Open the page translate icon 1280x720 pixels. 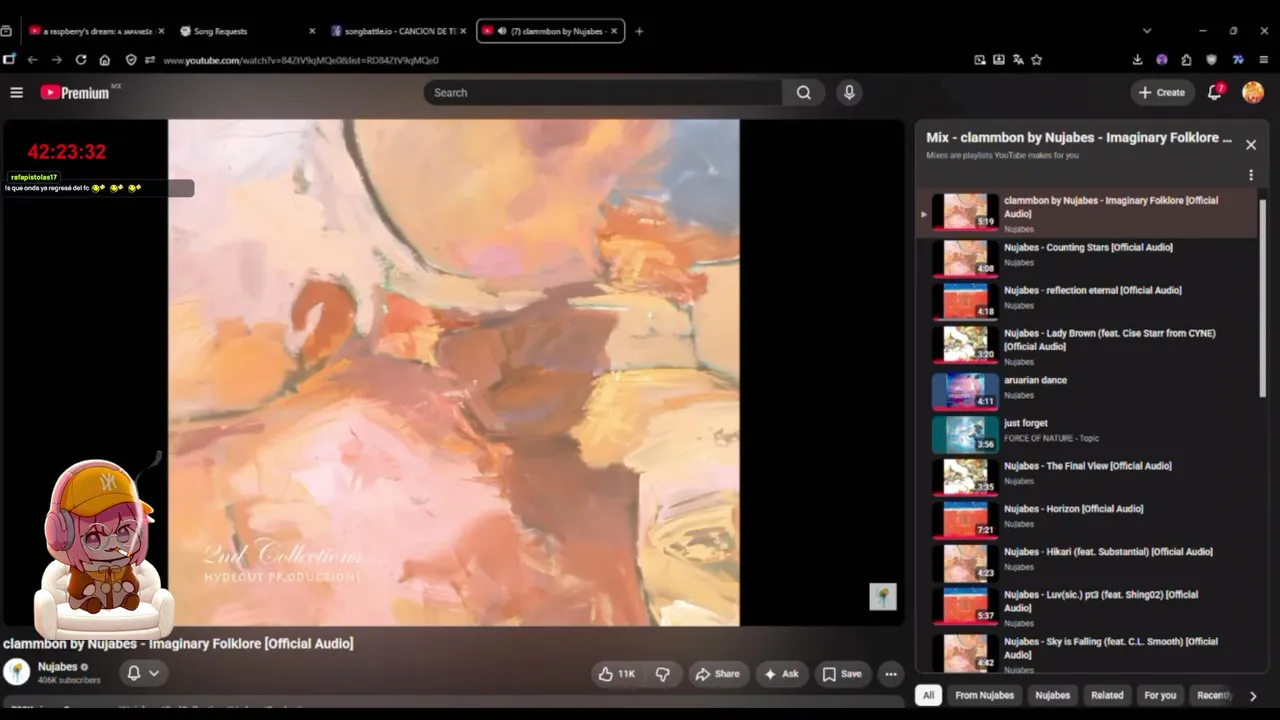[1018, 60]
